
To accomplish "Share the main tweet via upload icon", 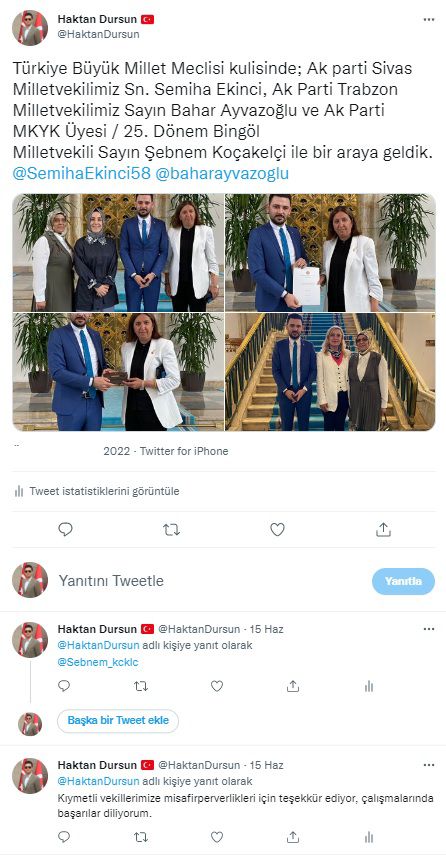I will [x=383, y=530].
